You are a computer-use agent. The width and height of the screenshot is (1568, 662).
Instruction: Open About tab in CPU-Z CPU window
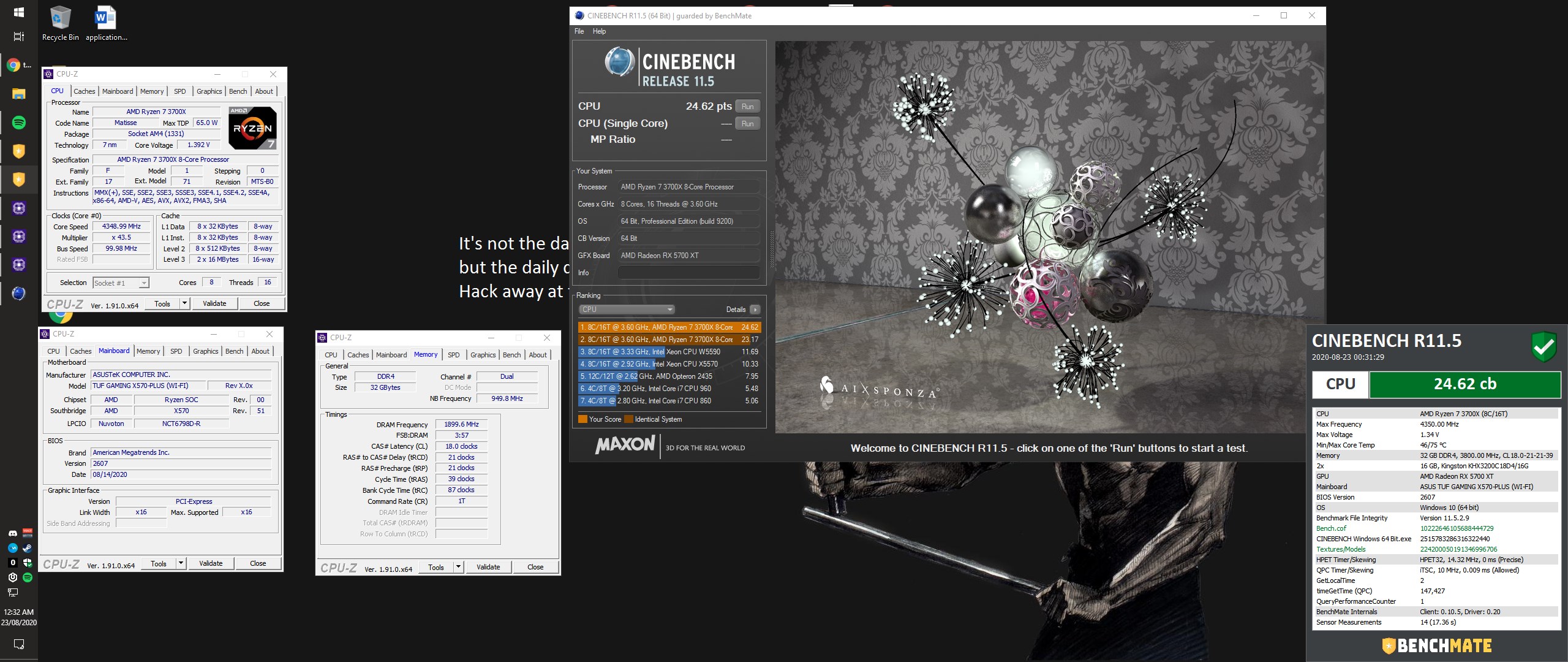(264, 91)
